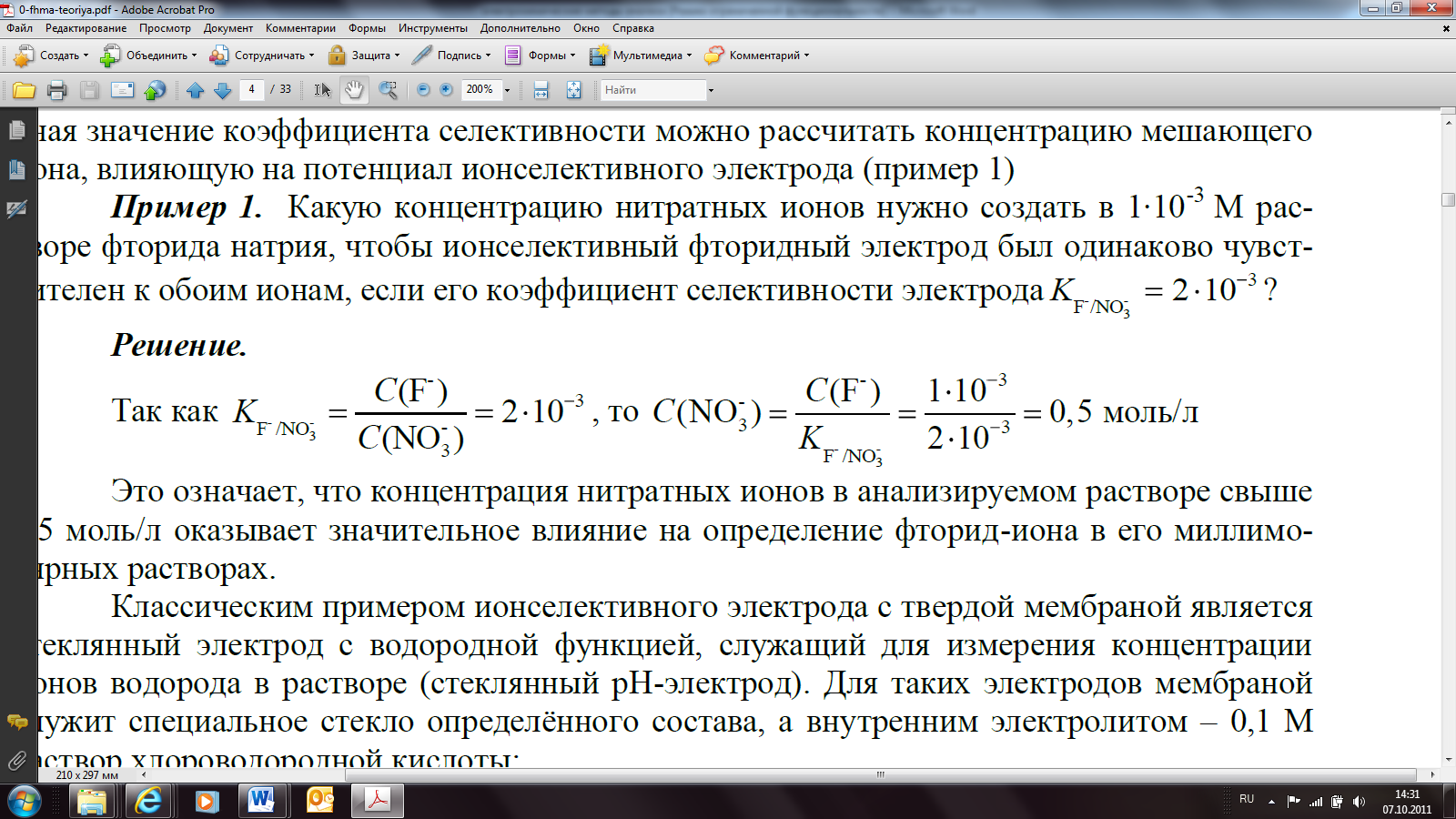Choose the text Select tool cursor icon
Screen dimensions: 1456x819
tap(322, 90)
